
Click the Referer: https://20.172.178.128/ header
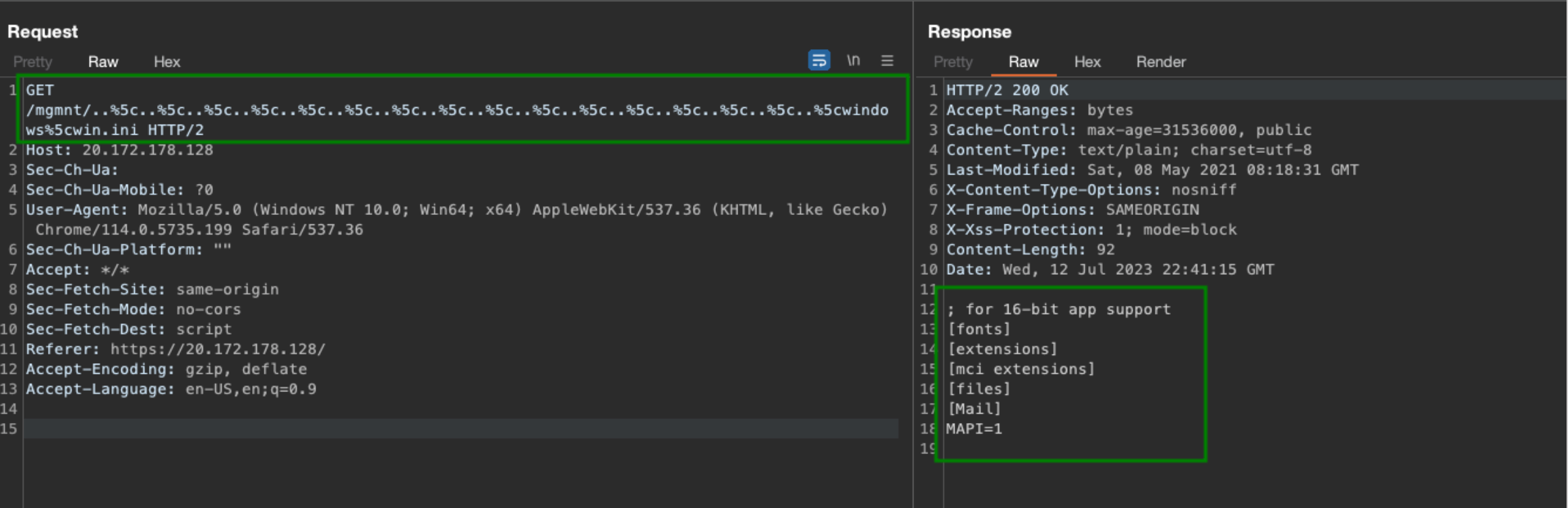[175, 349]
